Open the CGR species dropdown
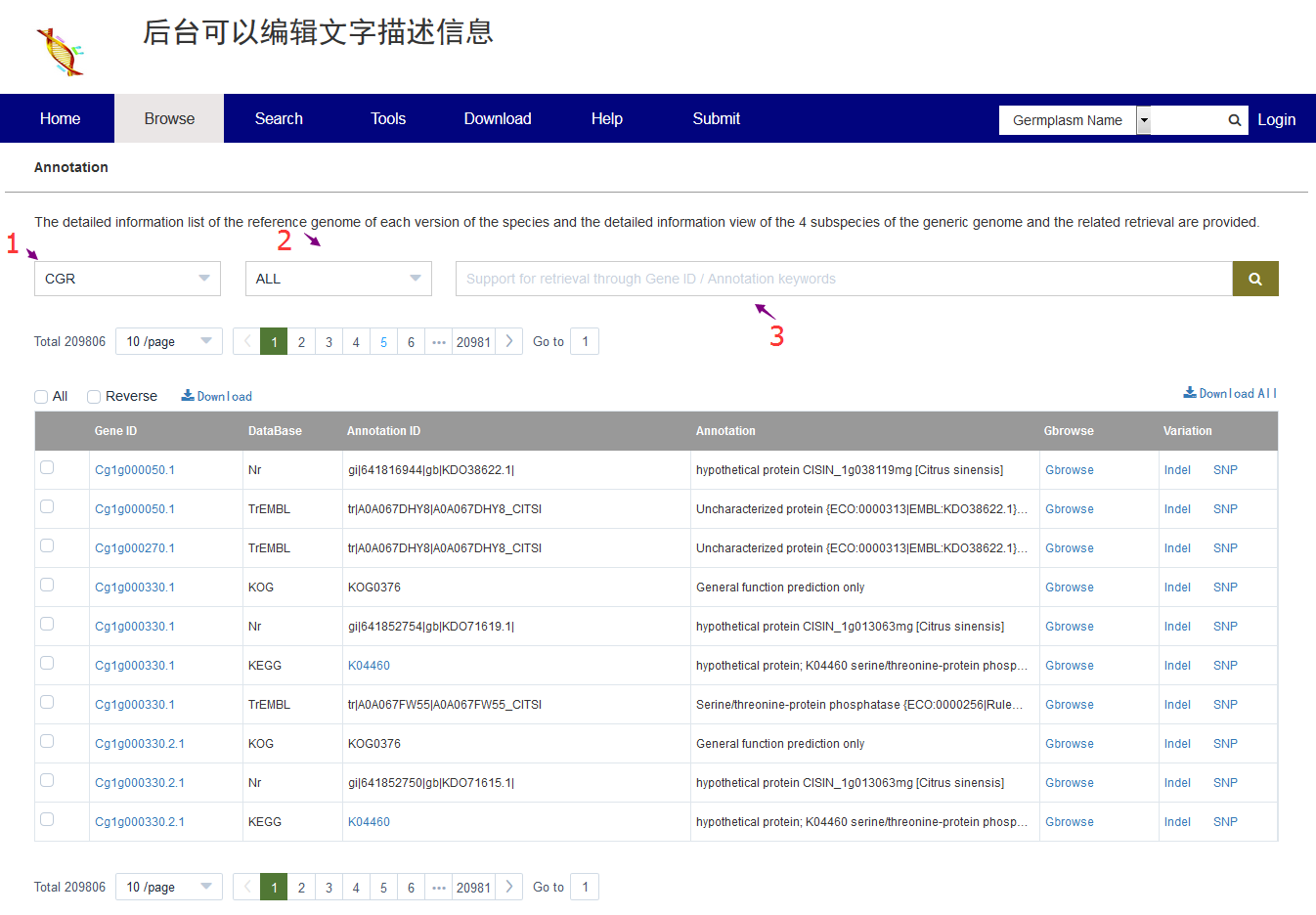This screenshot has height=915, width=1316. 127,279
